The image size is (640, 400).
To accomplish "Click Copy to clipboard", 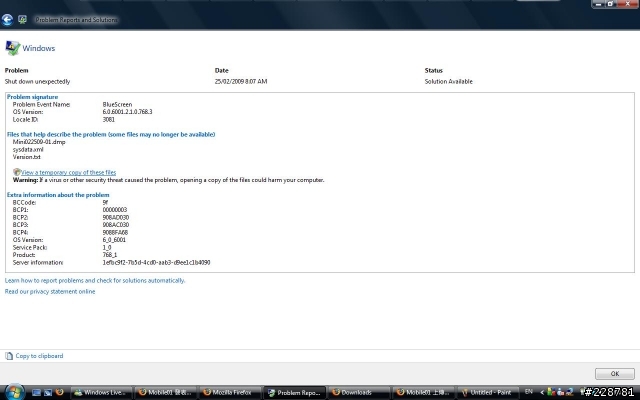I will 39,356.
